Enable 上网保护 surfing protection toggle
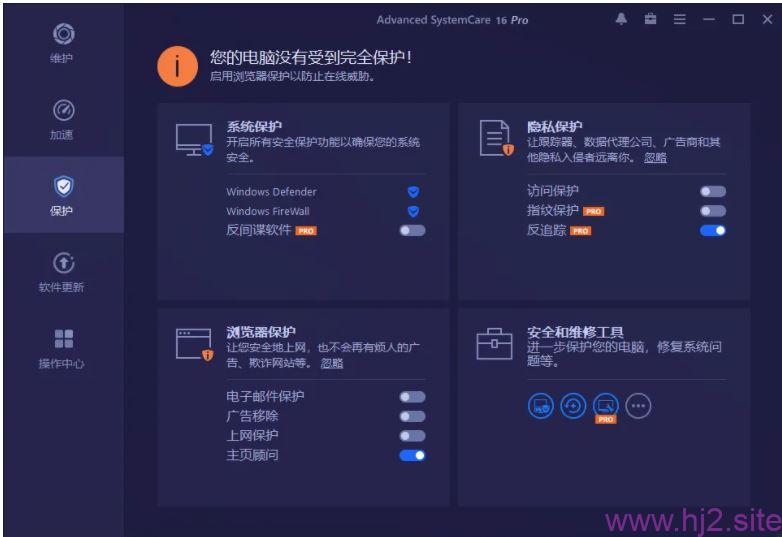 pyautogui.click(x=412, y=436)
